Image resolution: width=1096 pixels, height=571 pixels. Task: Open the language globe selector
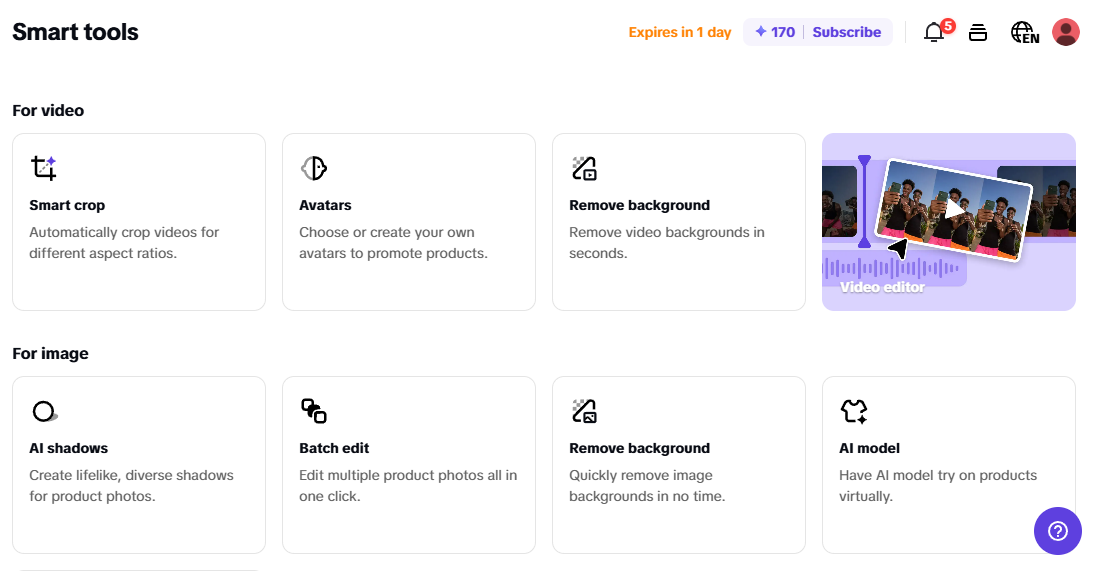1024,32
